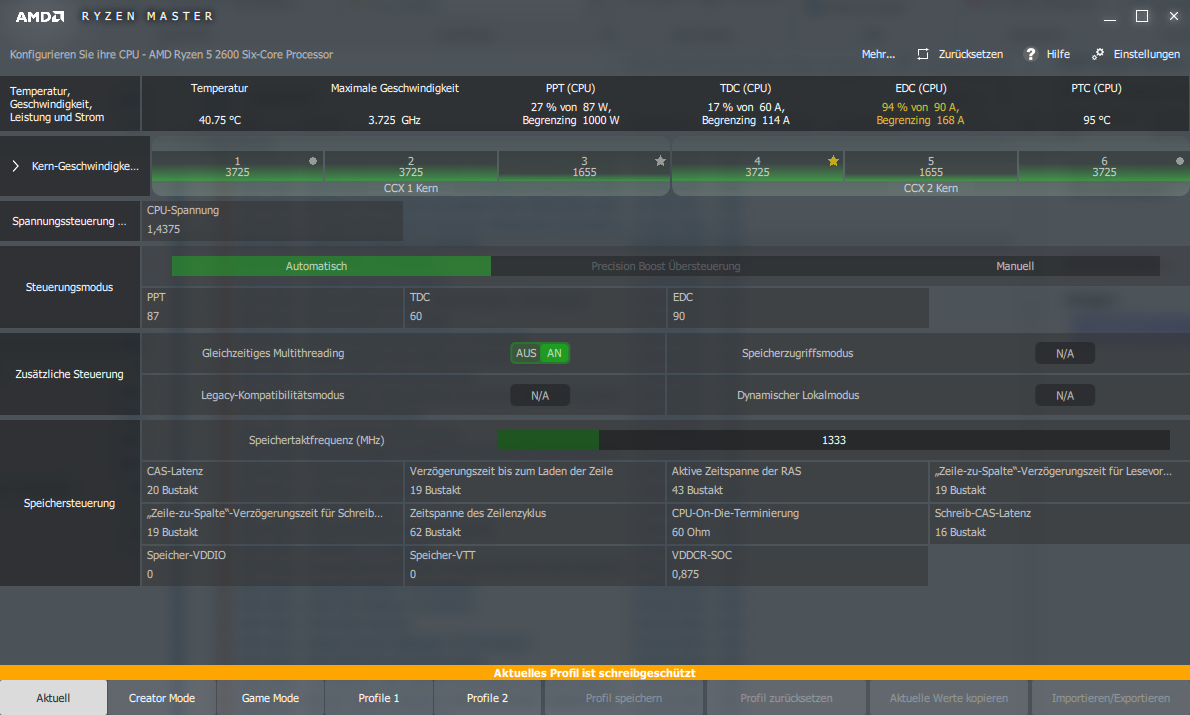Click the Zurücksetzen reset icon
Viewport: 1190px width, 715px height.
[x=923, y=54]
